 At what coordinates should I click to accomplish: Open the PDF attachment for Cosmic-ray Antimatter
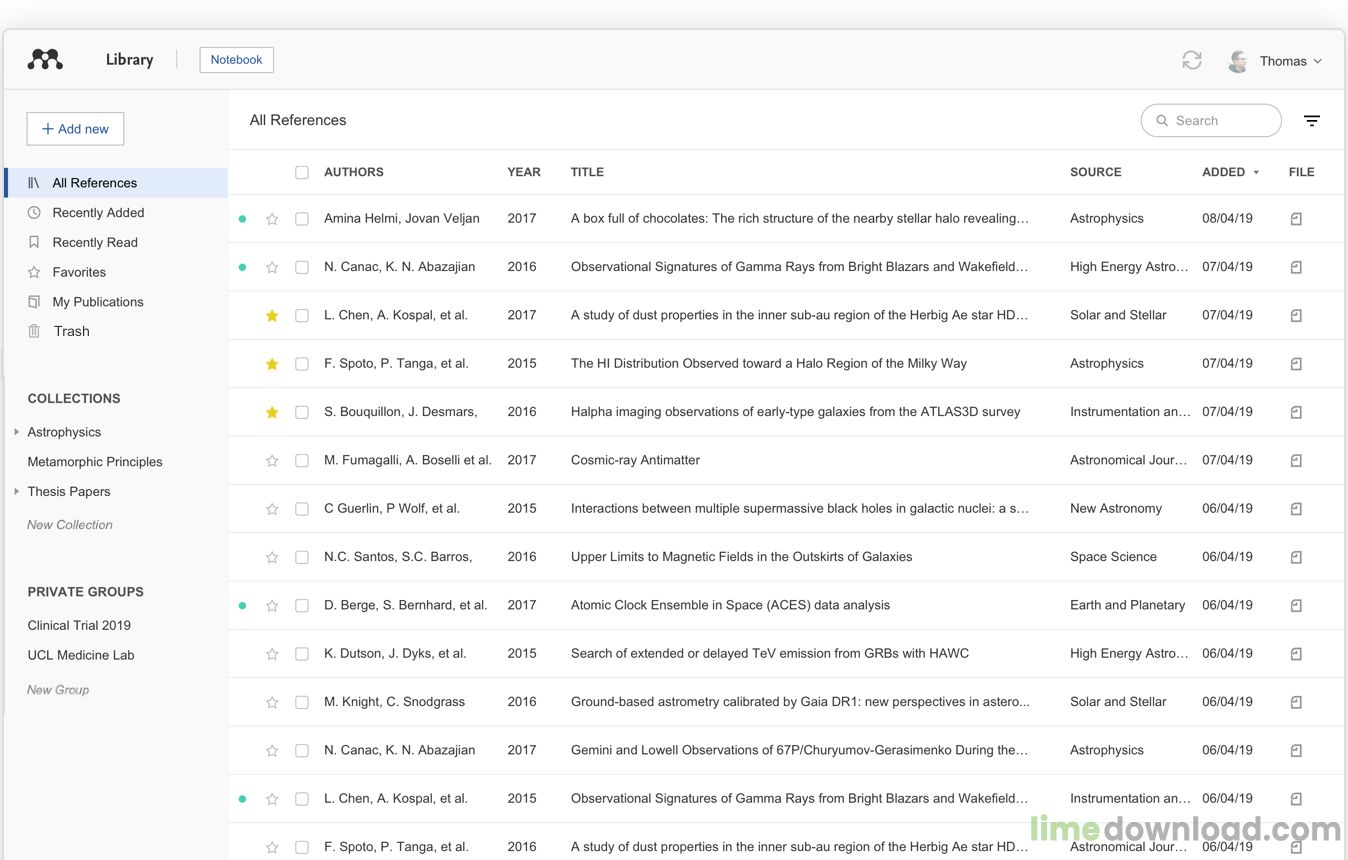coord(1296,460)
